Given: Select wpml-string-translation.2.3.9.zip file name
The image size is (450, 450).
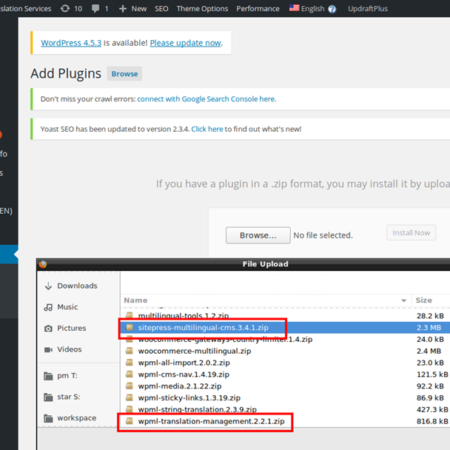Looking at the screenshot, I should coord(197,409).
